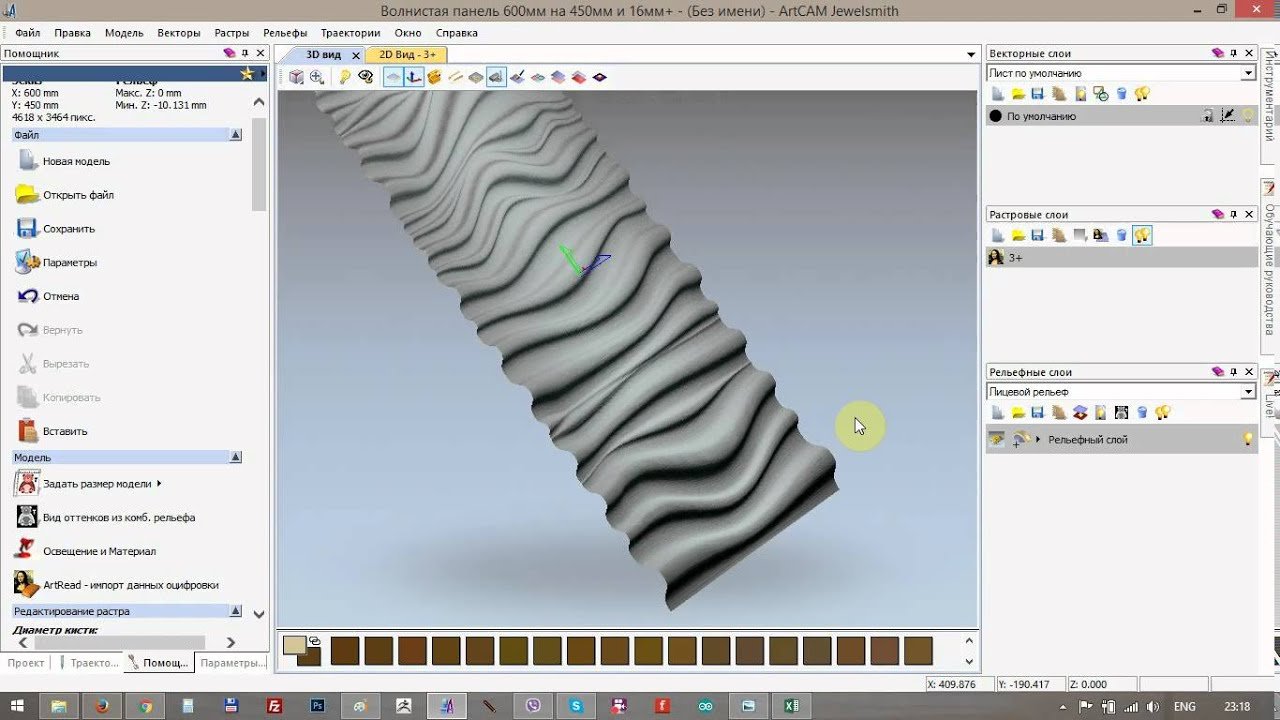Click new bitmap layer icon in Растровые слои
The width and height of the screenshot is (1280, 720).
click(x=997, y=235)
